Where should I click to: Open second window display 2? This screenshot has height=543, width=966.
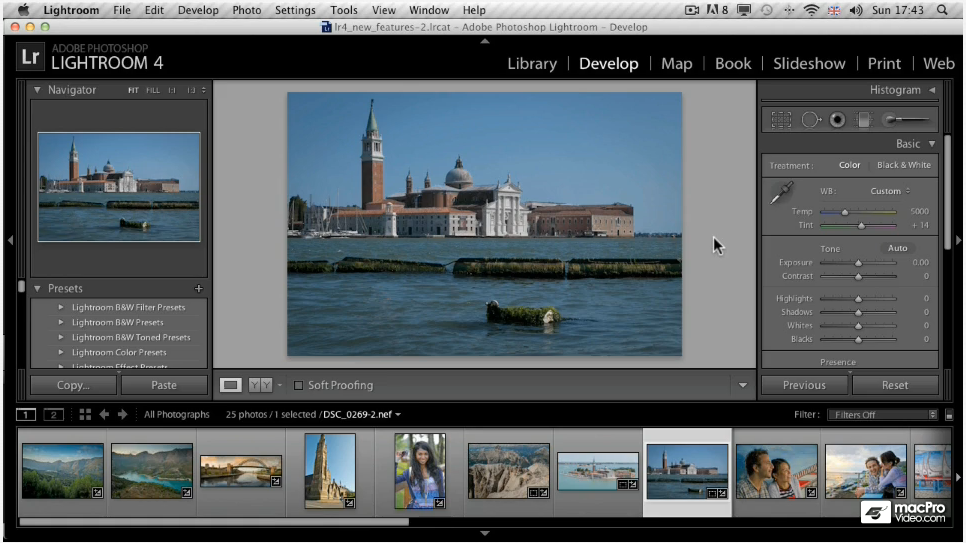pyautogui.click(x=54, y=414)
